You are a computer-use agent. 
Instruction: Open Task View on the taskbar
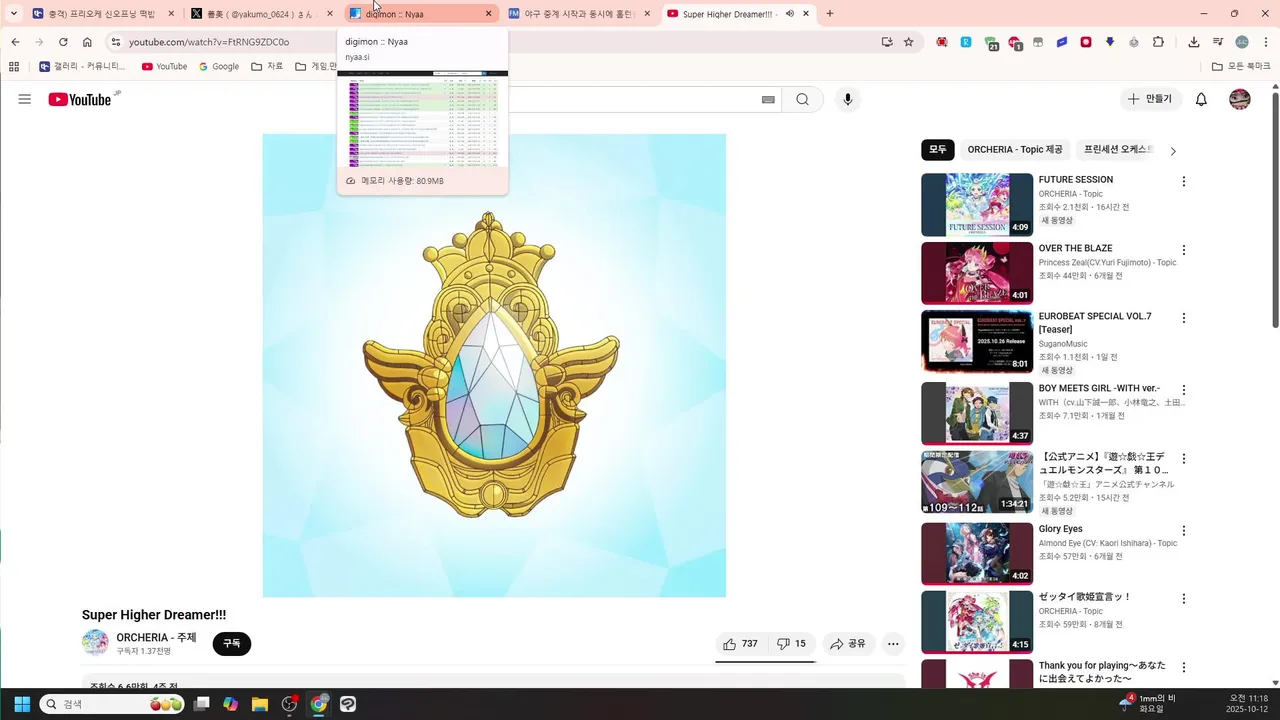point(201,704)
